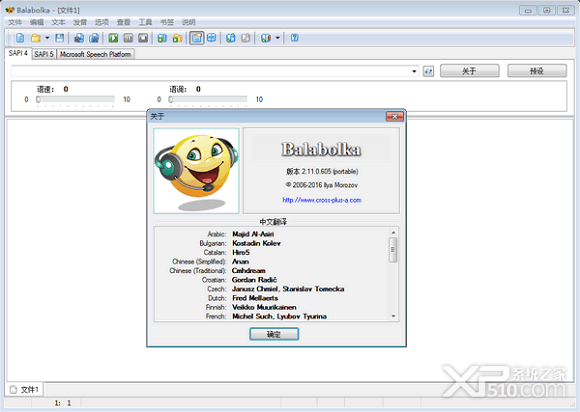Viewport: 580px width, 412px height.
Task: Click the blue Help question mark icon
Action: point(294,38)
